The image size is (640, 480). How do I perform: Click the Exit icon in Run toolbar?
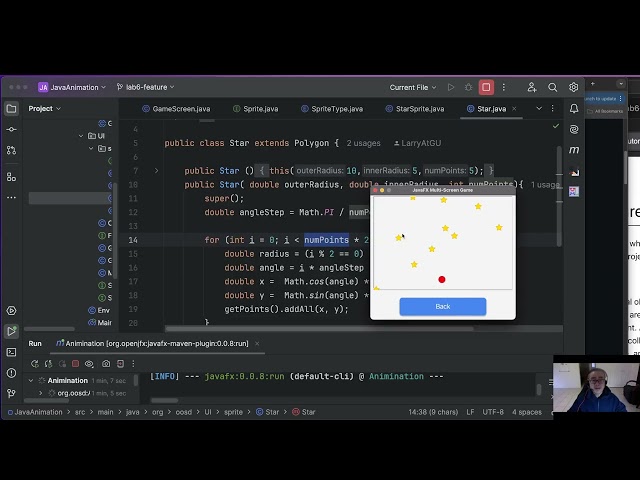point(120,364)
